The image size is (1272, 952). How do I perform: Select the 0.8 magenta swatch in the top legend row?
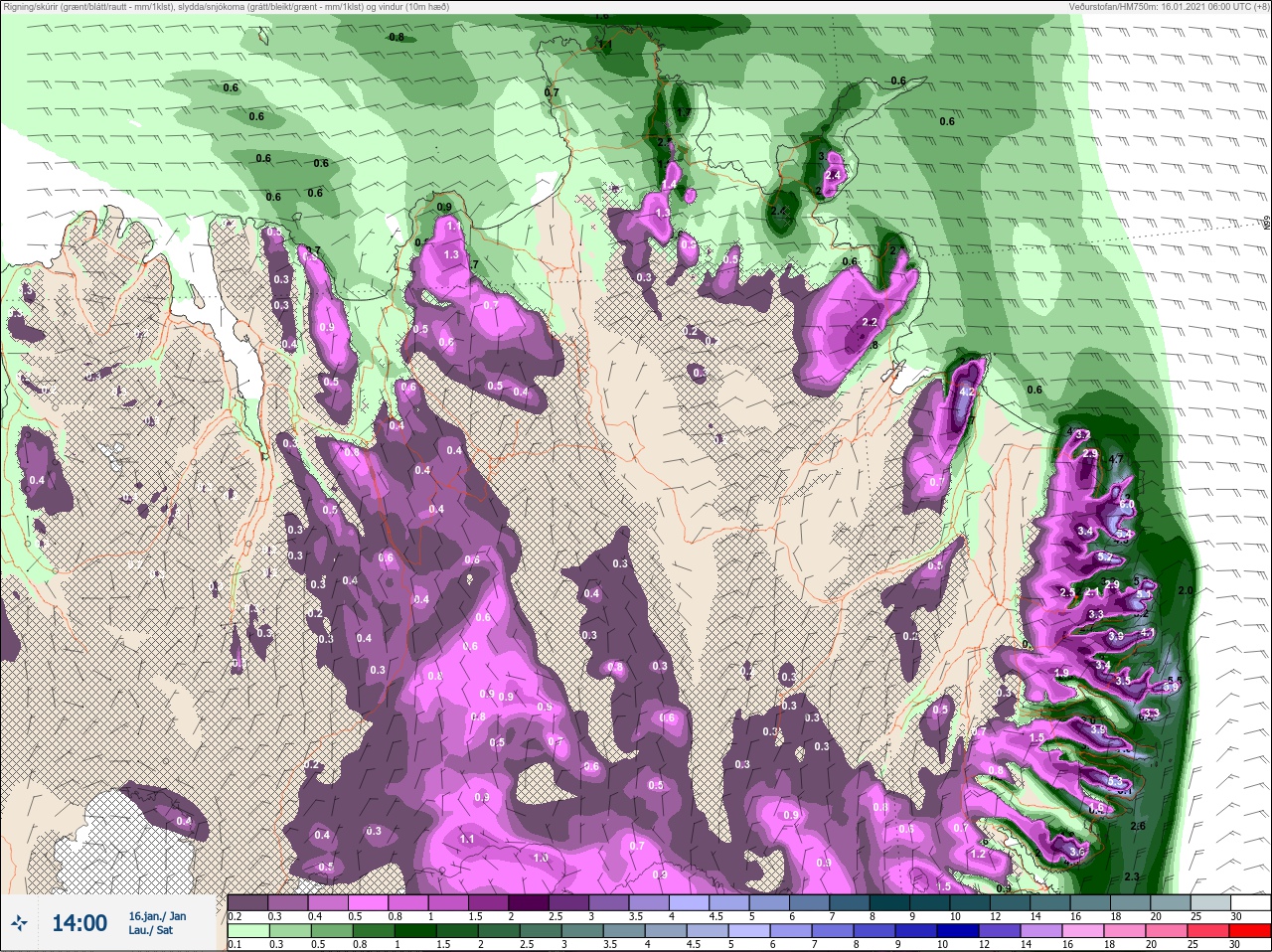point(409,902)
